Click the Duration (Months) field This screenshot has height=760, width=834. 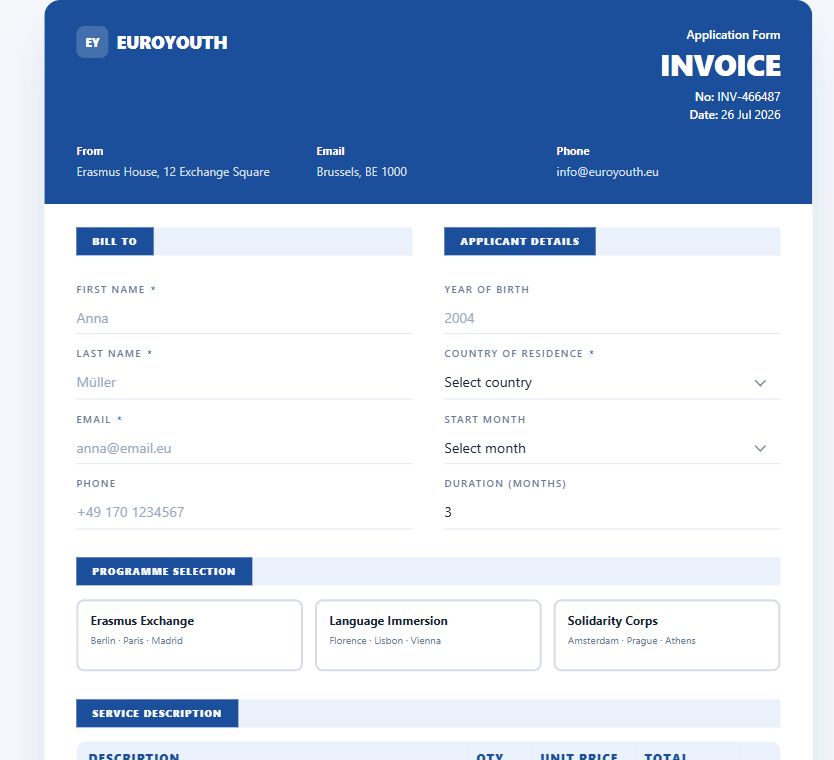612,513
